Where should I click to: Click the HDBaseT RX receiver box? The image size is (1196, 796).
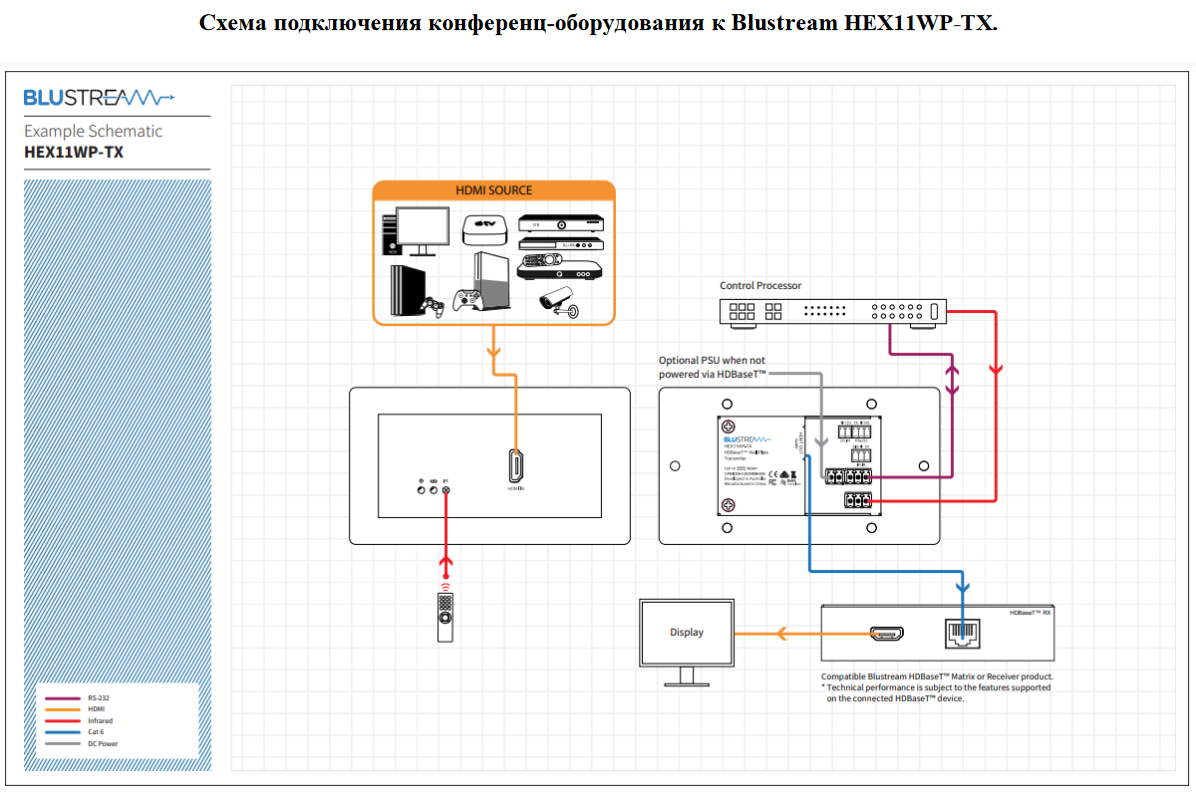click(x=937, y=633)
